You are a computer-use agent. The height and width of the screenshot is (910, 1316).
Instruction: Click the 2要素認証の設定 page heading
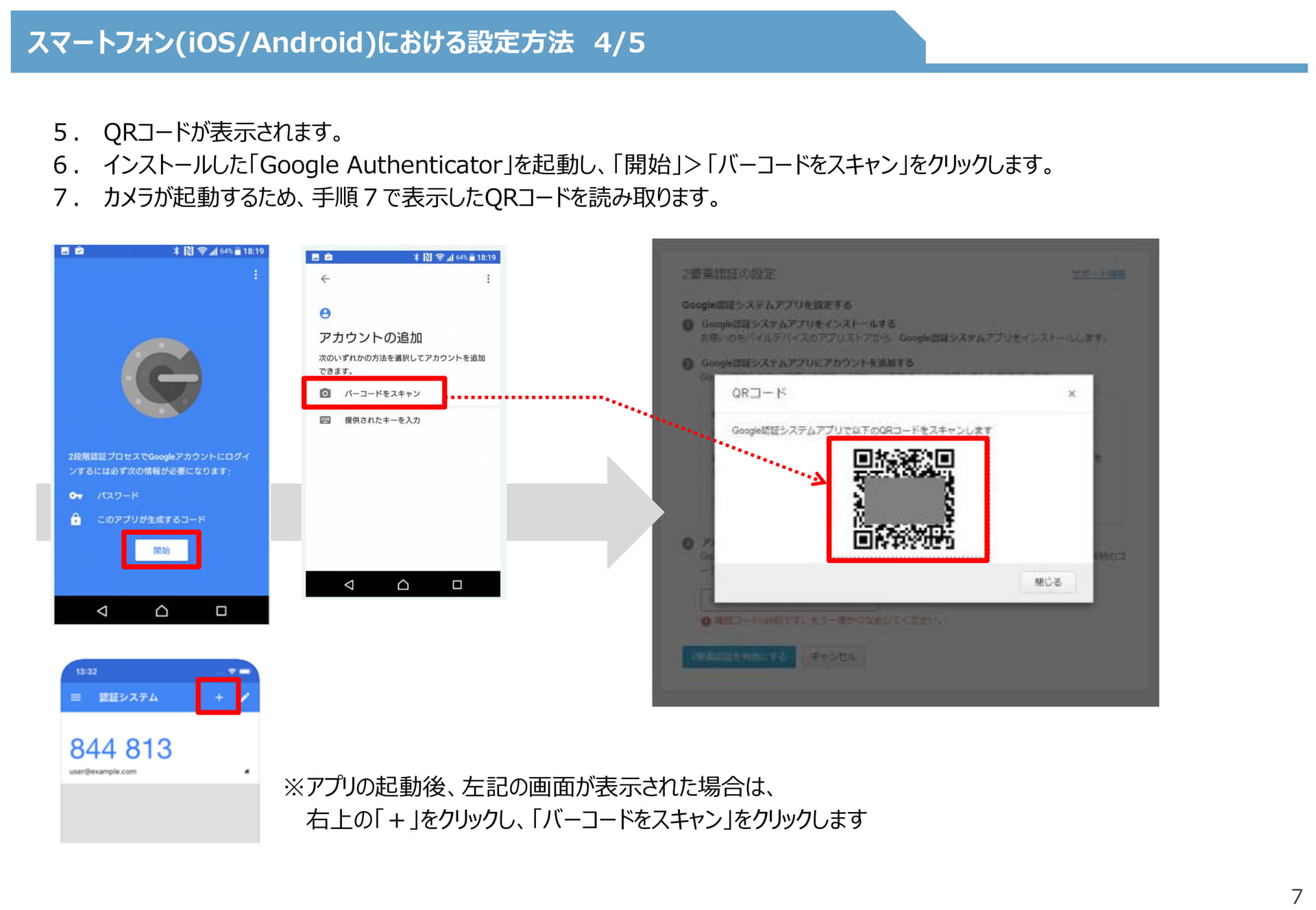point(729,274)
